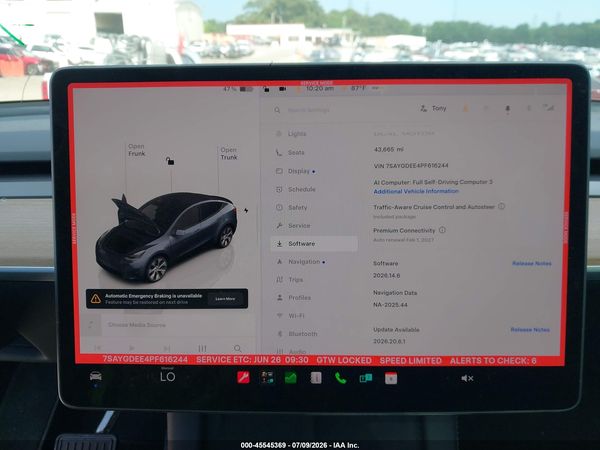Tap Choose Media Source
The width and height of the screenshot is (600, 450).
point(137,325)
